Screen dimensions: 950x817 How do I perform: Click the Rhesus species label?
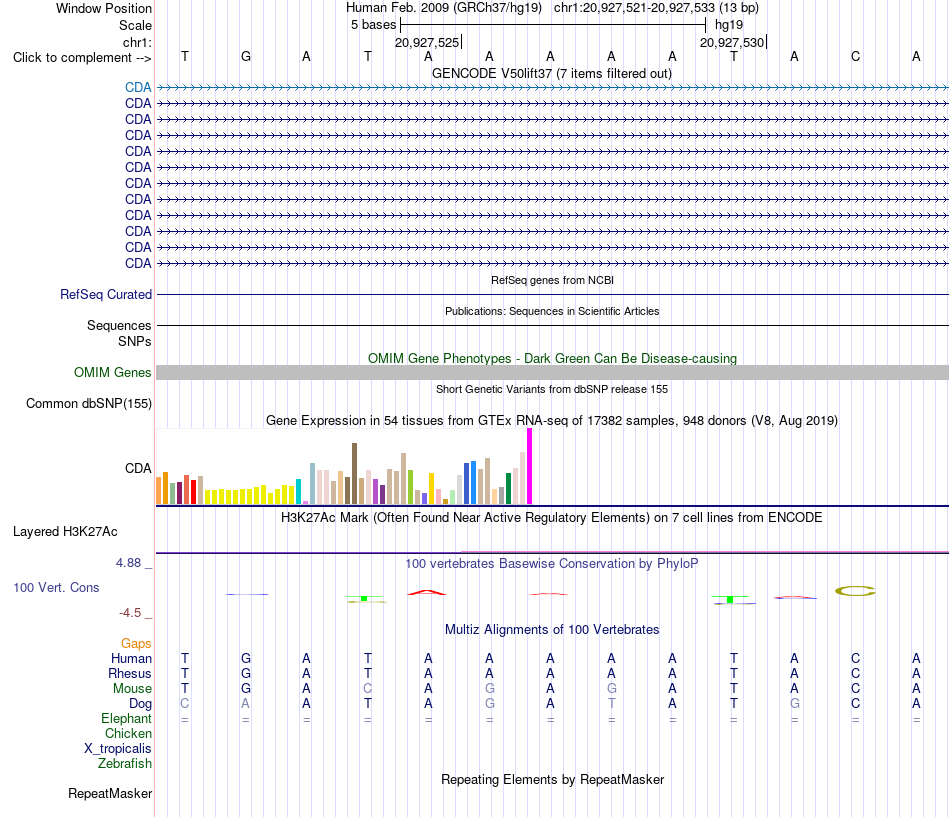(130, 674)
